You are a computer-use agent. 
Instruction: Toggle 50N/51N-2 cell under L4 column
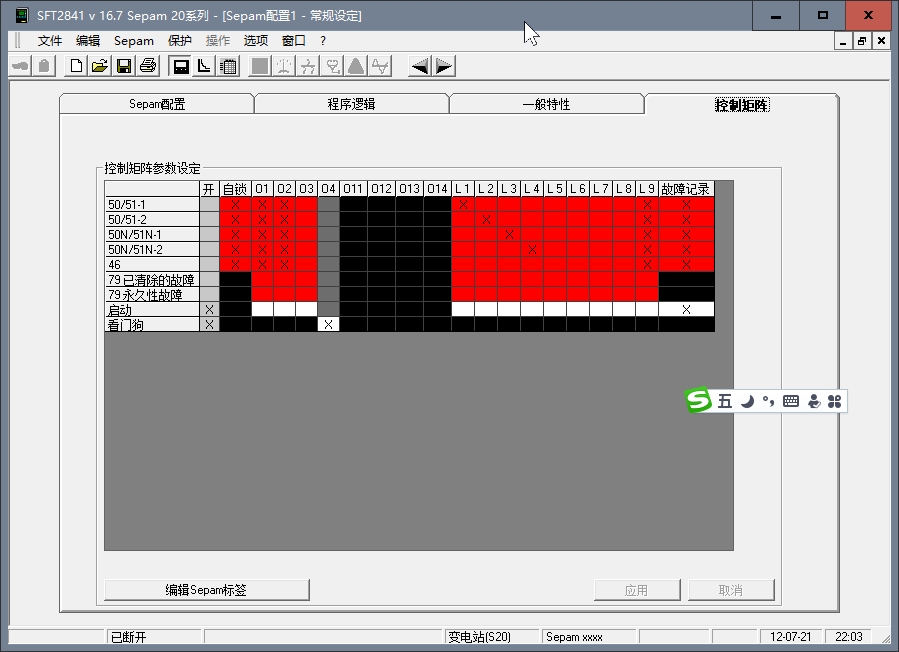pyautogui.click(x=532, y=249)
